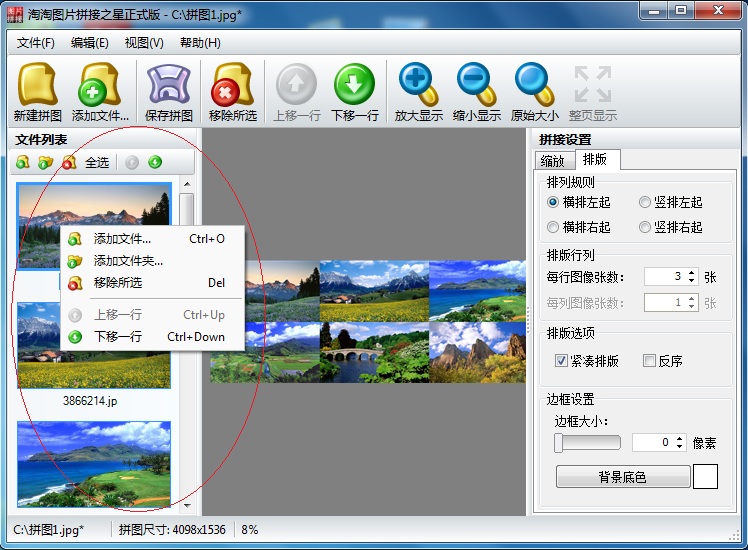Click the 3866214.jp file name label

click(x=90, y=401)
